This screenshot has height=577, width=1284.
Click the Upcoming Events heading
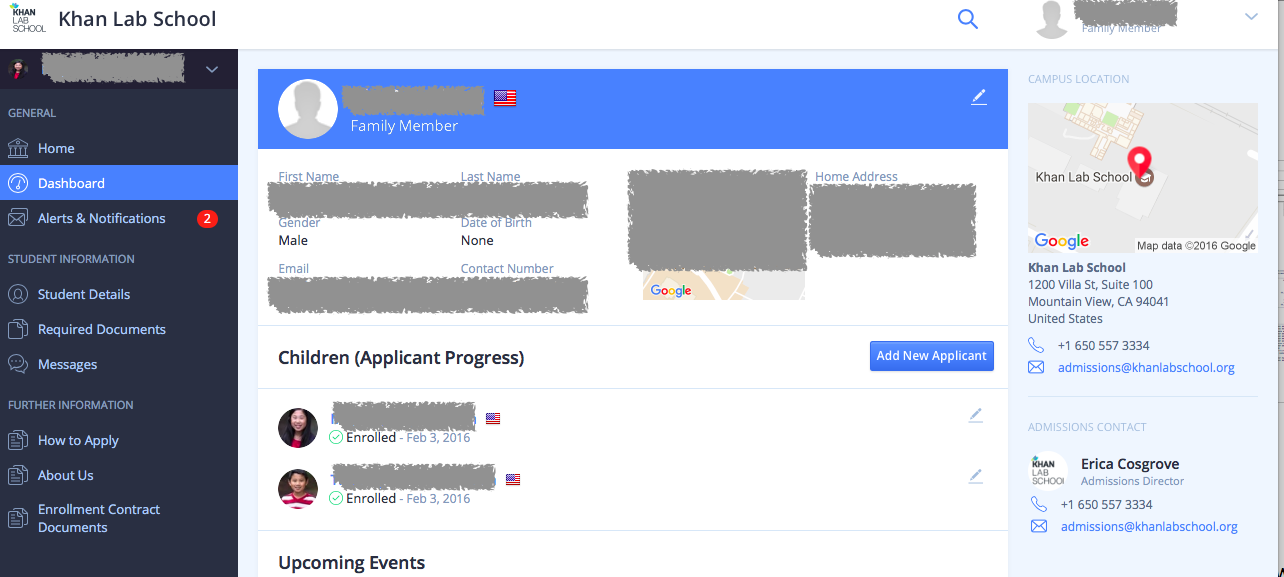351,563
